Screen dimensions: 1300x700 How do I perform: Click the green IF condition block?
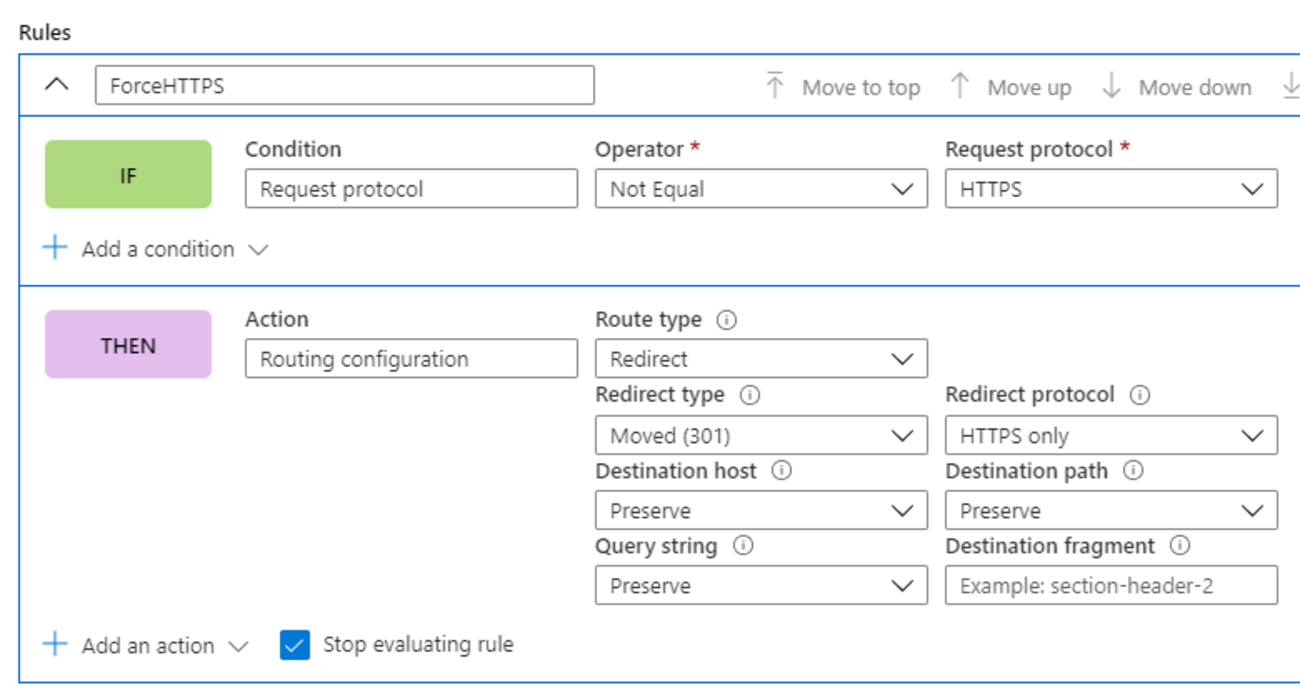tap(128, 174)
